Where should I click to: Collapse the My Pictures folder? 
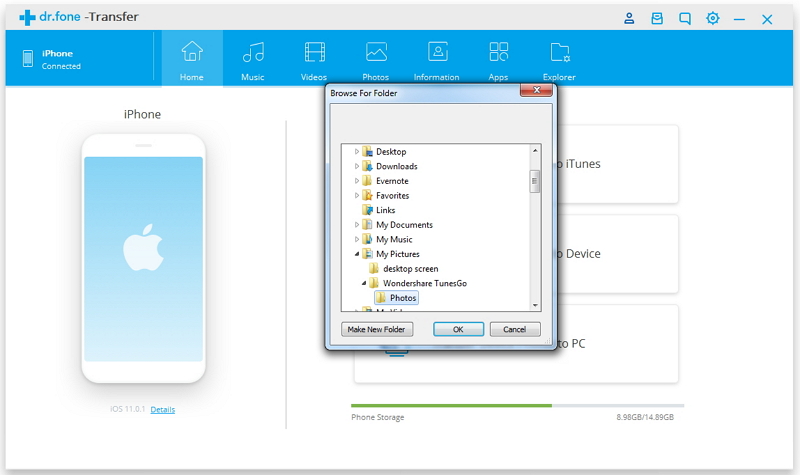pos(357,254)
